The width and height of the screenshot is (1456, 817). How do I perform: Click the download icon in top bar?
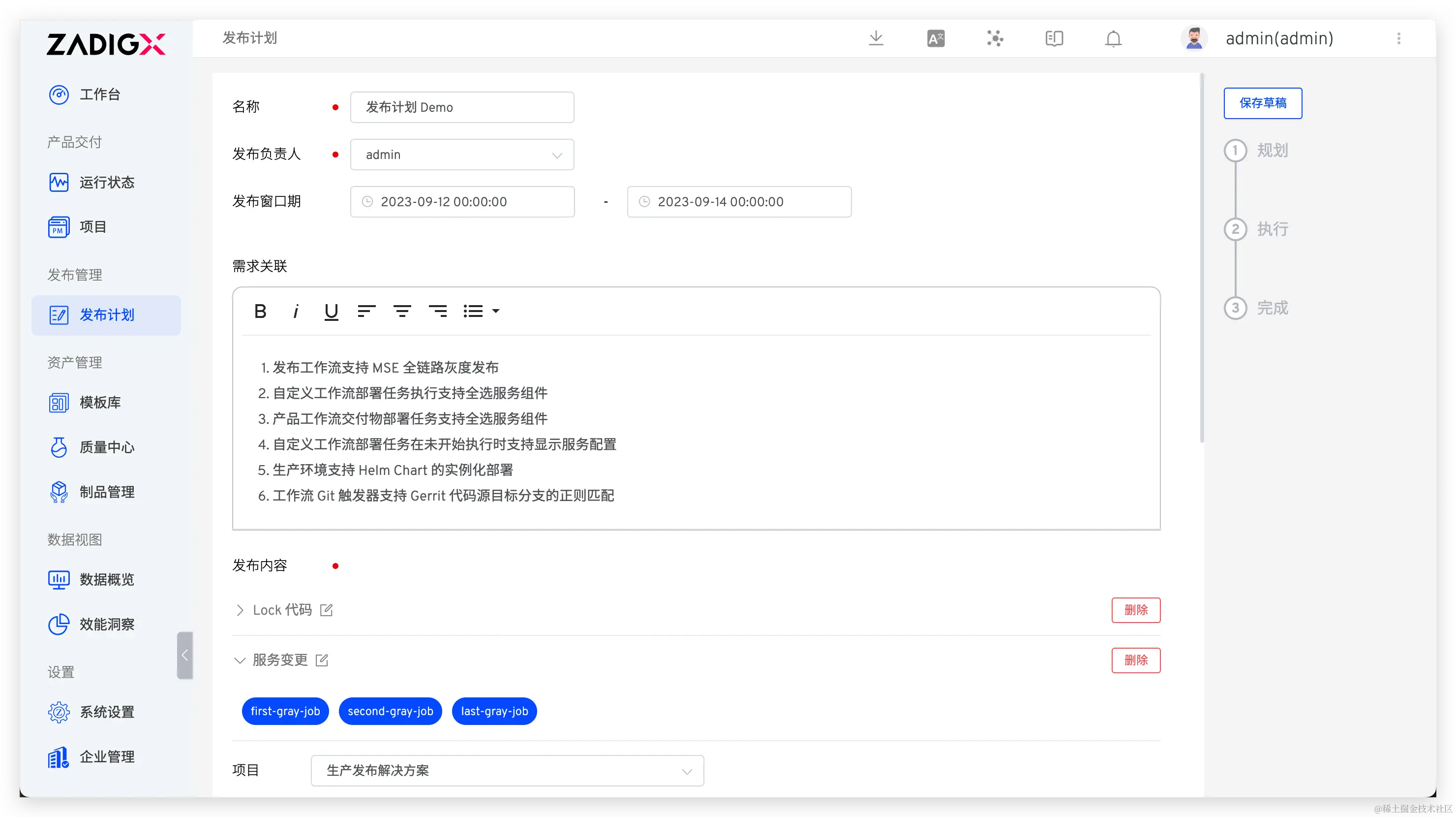click(876, 38)
